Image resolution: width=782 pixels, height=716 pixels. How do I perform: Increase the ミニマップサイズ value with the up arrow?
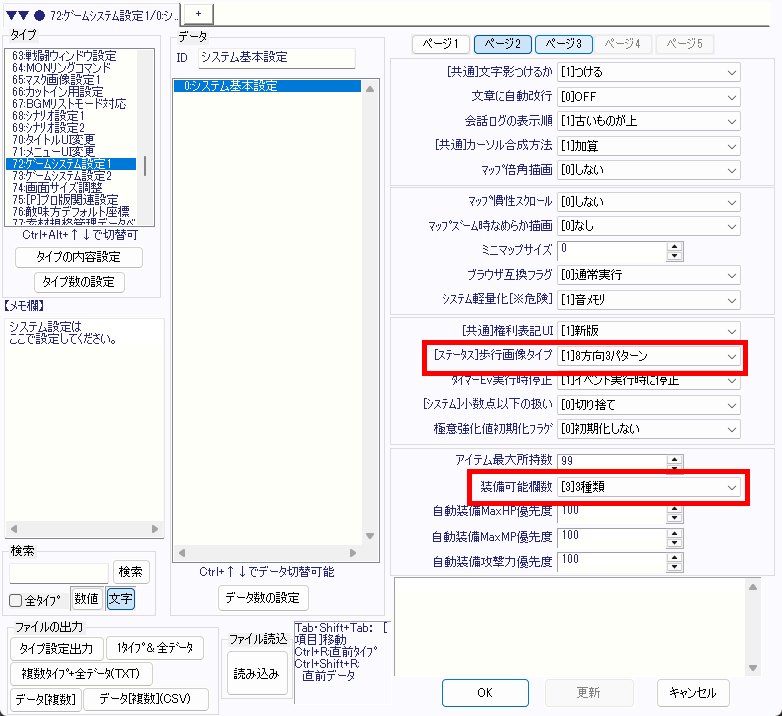click(675, 245)
